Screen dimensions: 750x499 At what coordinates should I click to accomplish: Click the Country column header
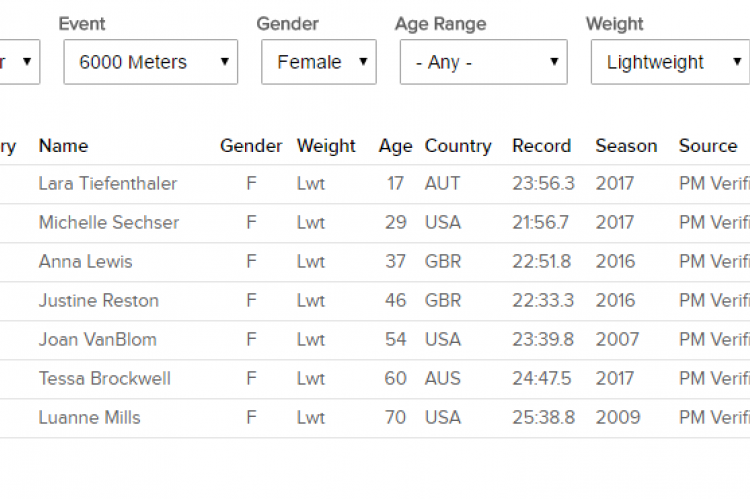pos(458,146)
